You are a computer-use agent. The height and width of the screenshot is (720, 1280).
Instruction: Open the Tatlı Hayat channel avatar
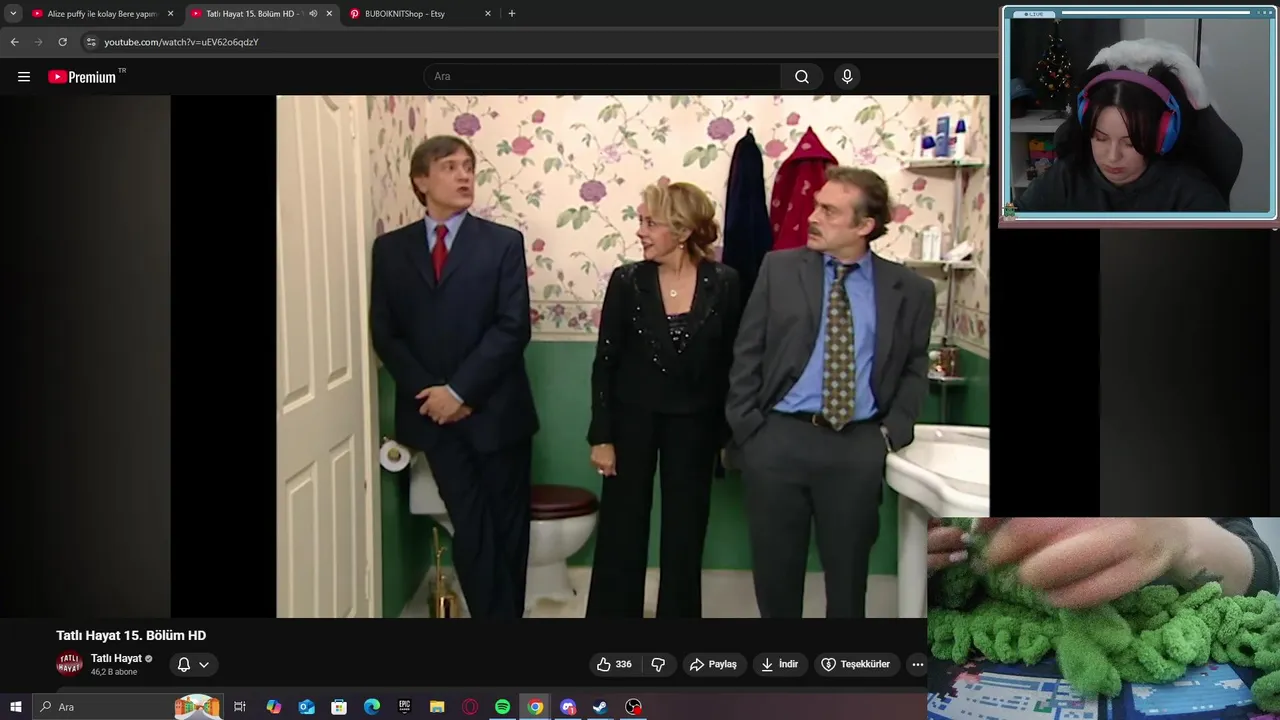click(x=69, y=664)
